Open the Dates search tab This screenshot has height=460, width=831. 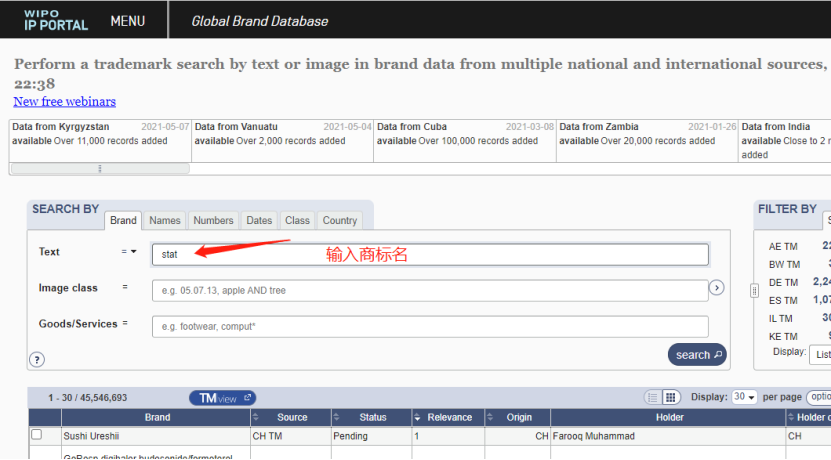(259, 220)
